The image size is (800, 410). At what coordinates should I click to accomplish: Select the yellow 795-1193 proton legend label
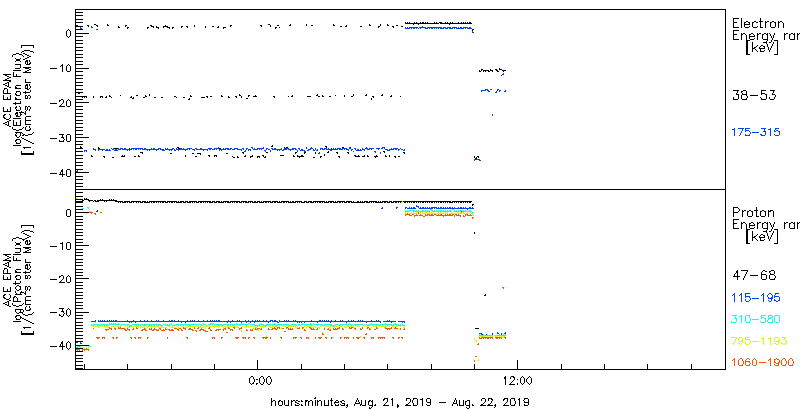[759, 341]
